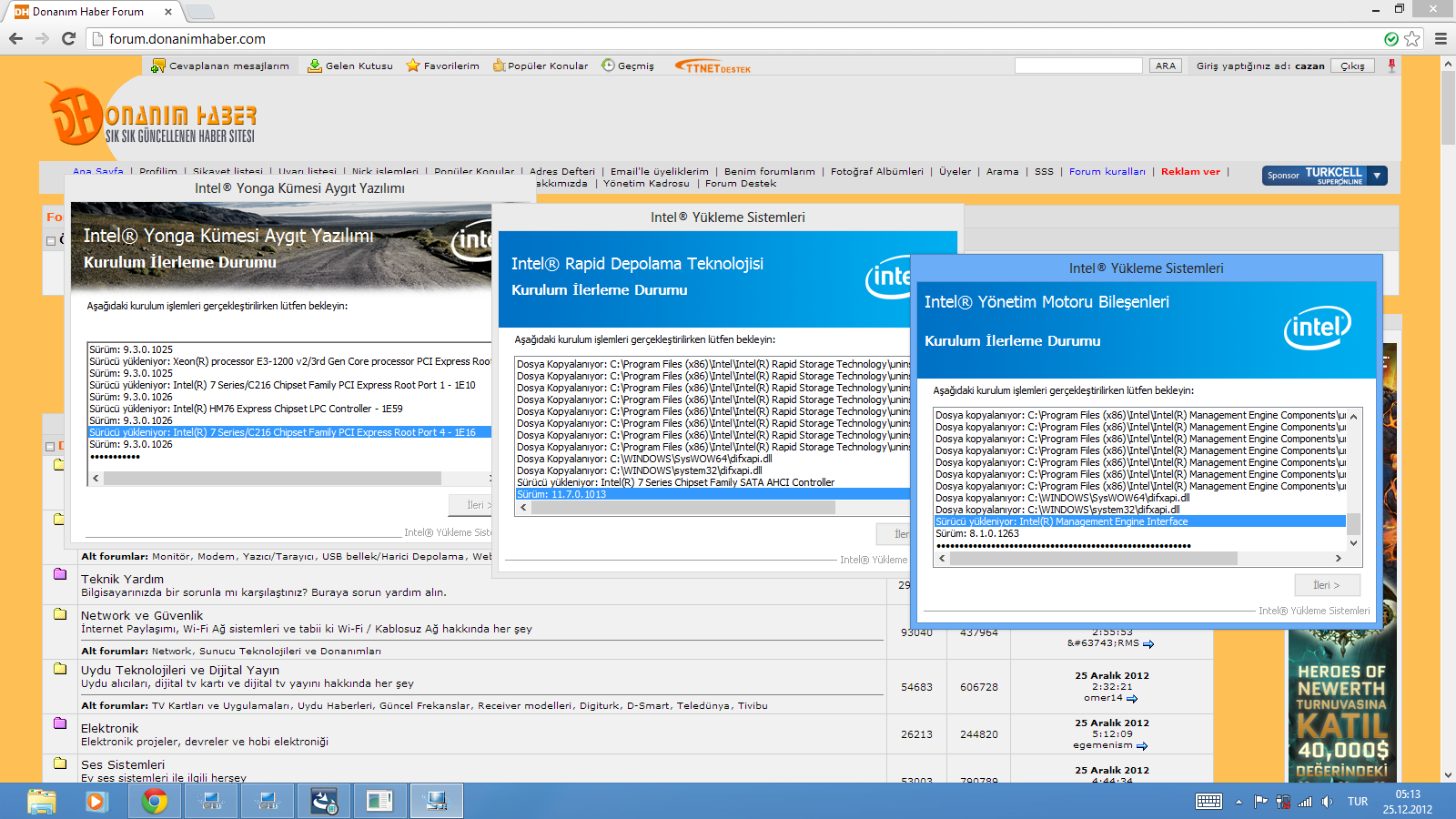This screenshot has height=819, width=1456.
Task: Open the Teknik Yardım forum
Action: [122, 579]
